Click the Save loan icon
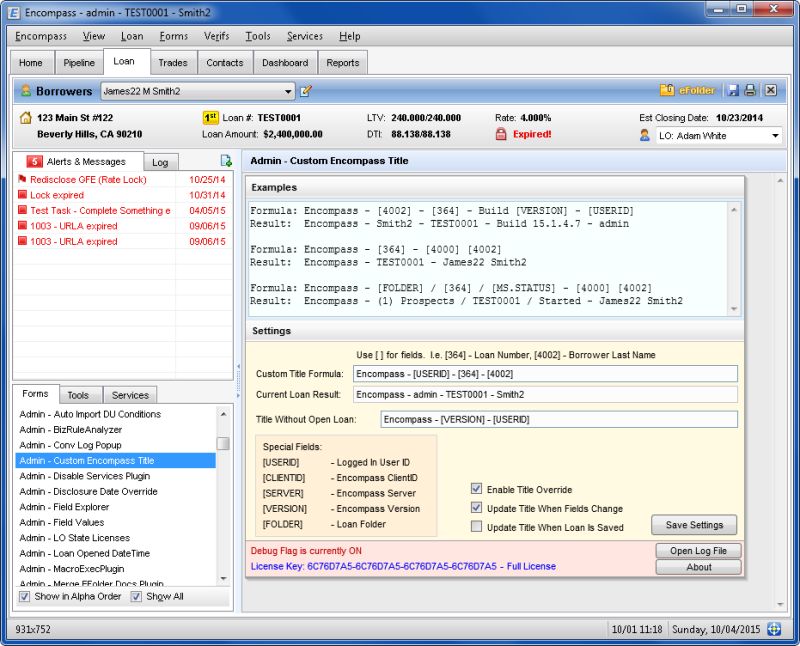This screenshot has height=646, width=800. click(x=733, y=90)
